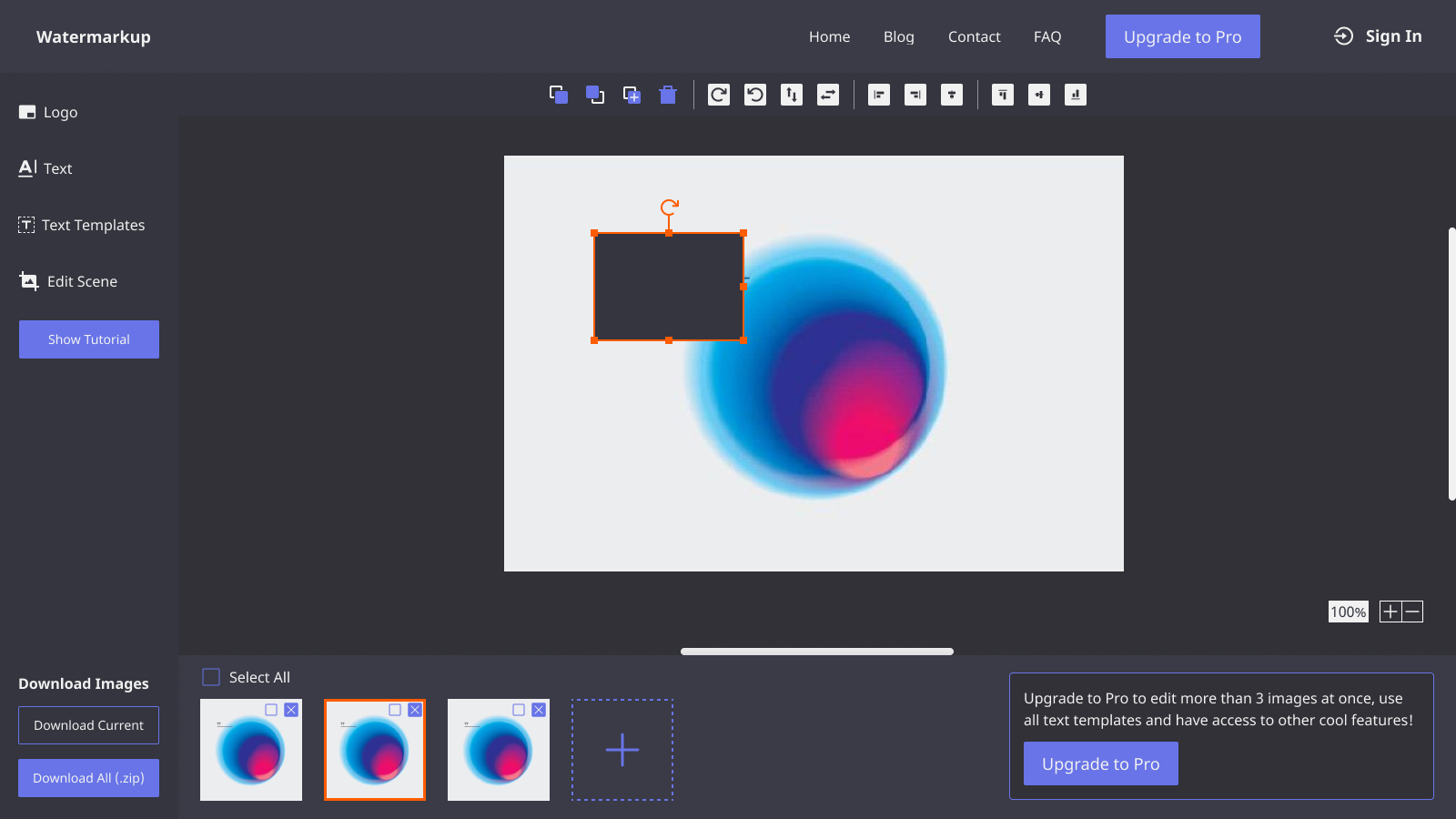The image size is (1456, 819).
Task: Align selection to left edge
Action: pos(879,95)
